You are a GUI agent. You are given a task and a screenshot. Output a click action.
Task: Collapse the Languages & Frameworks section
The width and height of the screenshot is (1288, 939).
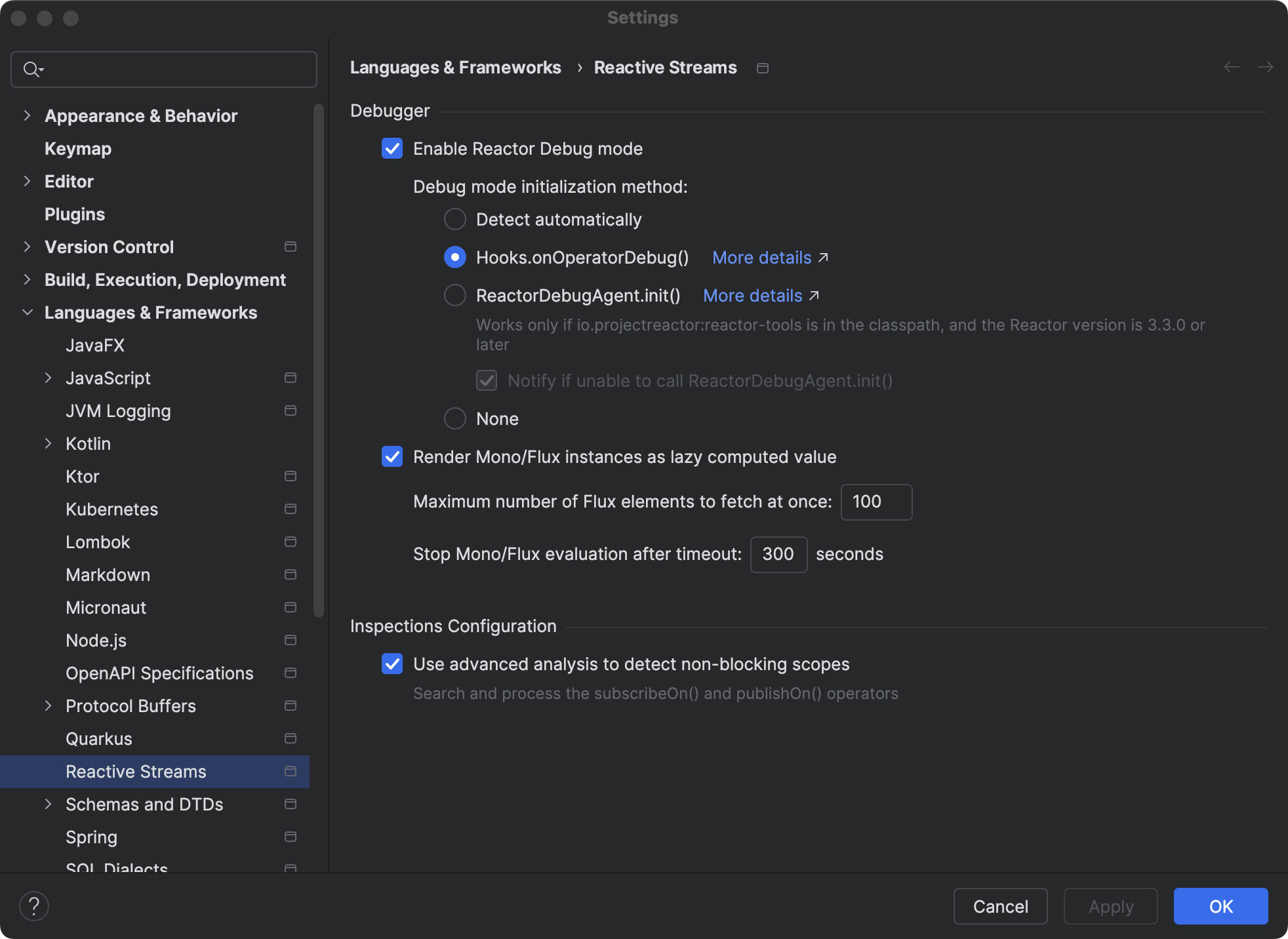point(27,312)
